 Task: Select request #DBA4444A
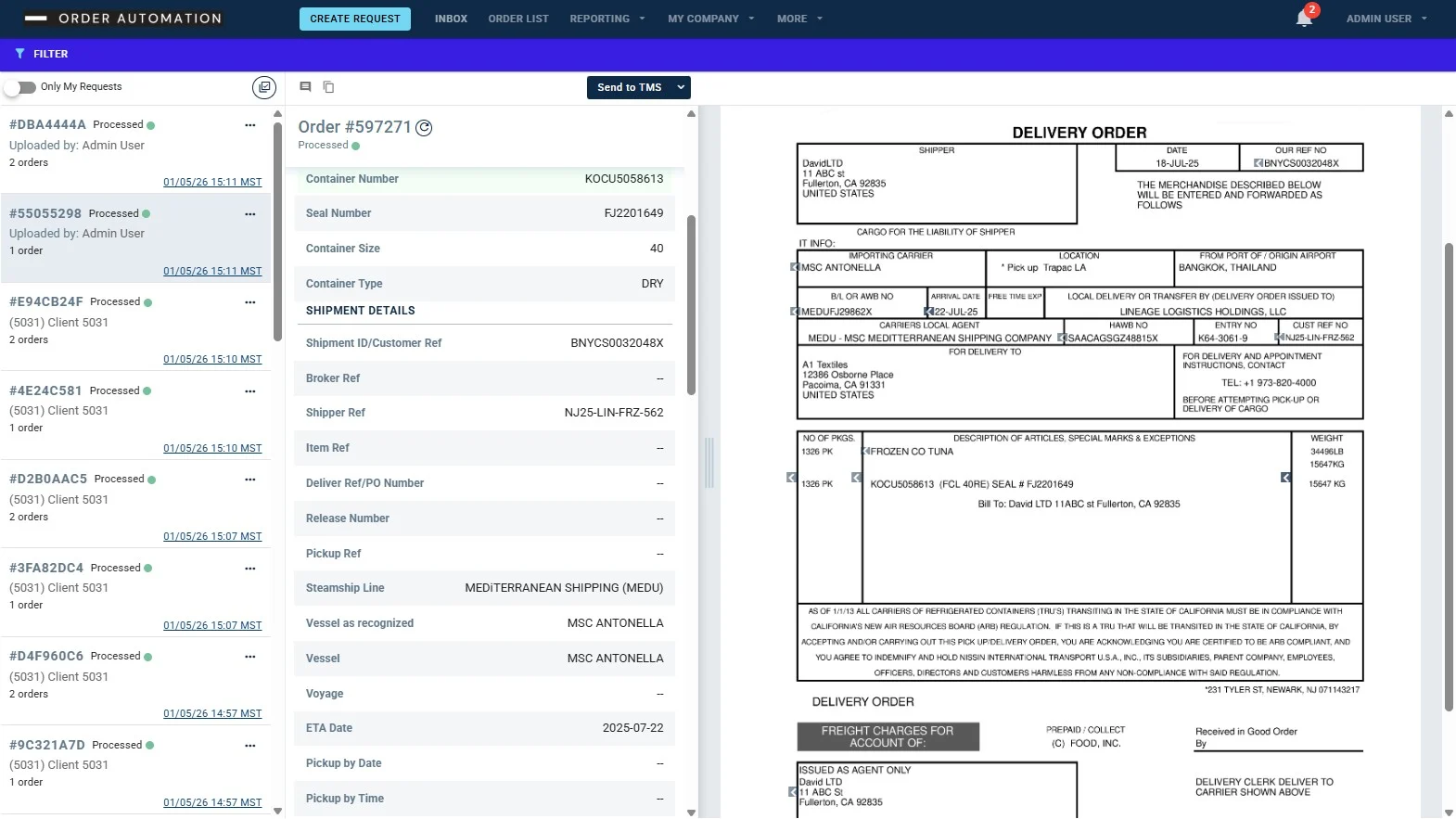pyautogui.click(x=135, y=149)
